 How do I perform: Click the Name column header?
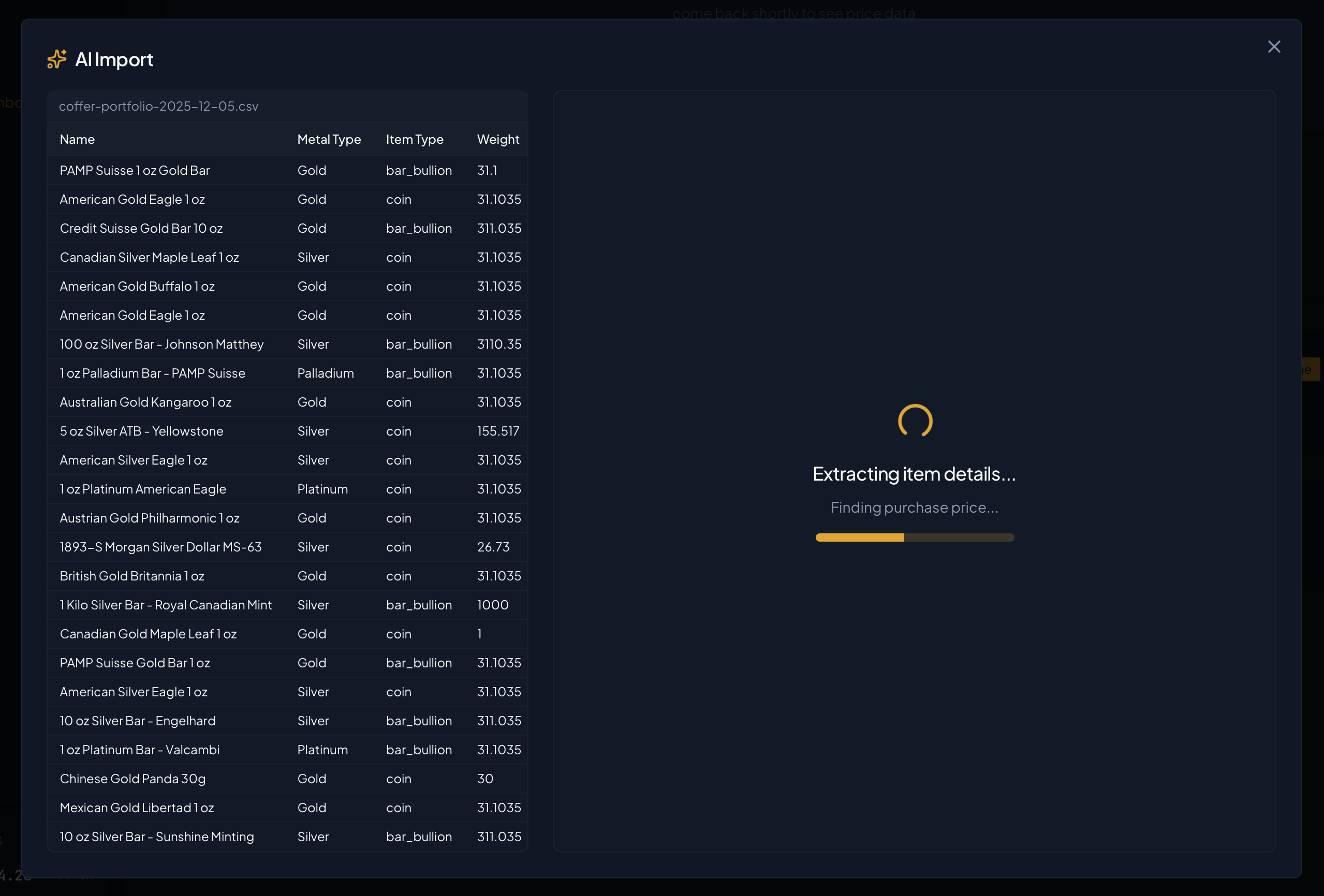click(77, 139)
